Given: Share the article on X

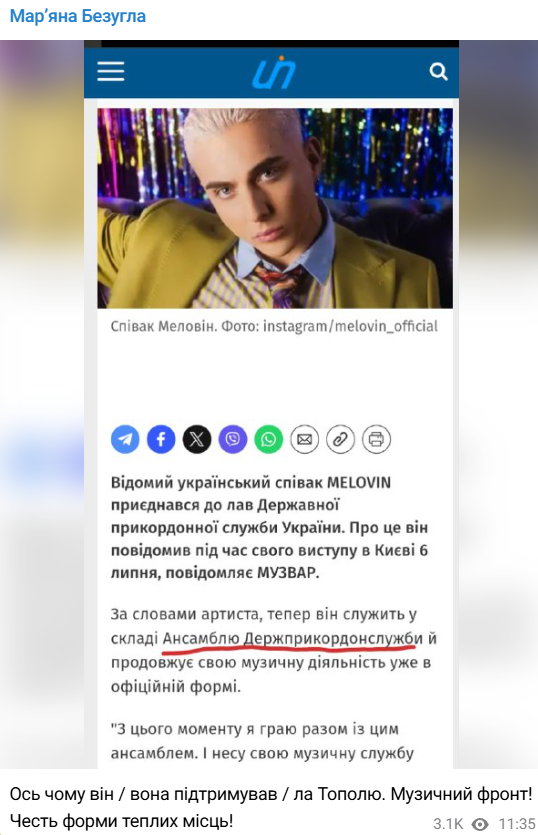Looking at the screenshot, I should coord(197,439).
